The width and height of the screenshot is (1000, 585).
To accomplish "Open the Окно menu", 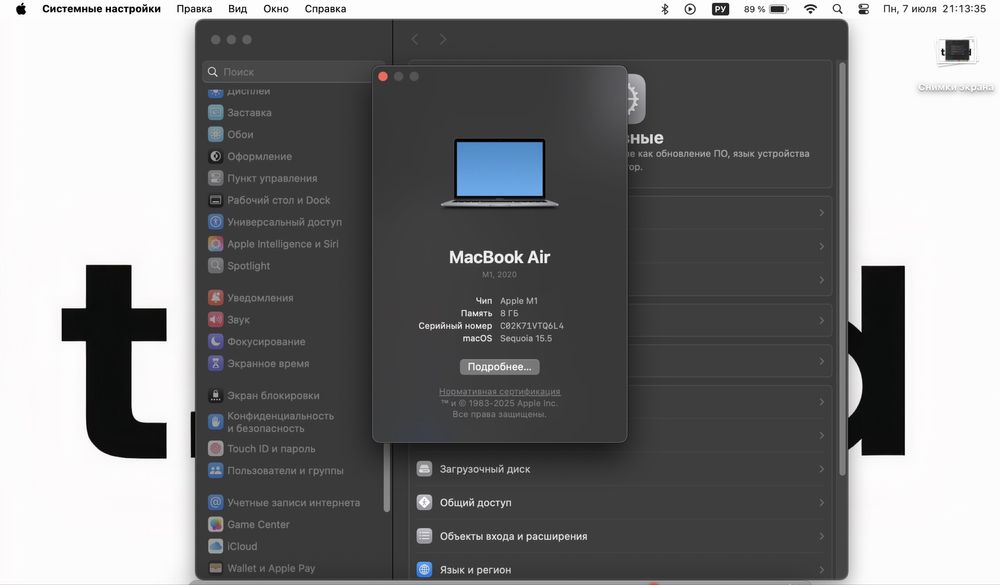I will (x=276, y=9).
